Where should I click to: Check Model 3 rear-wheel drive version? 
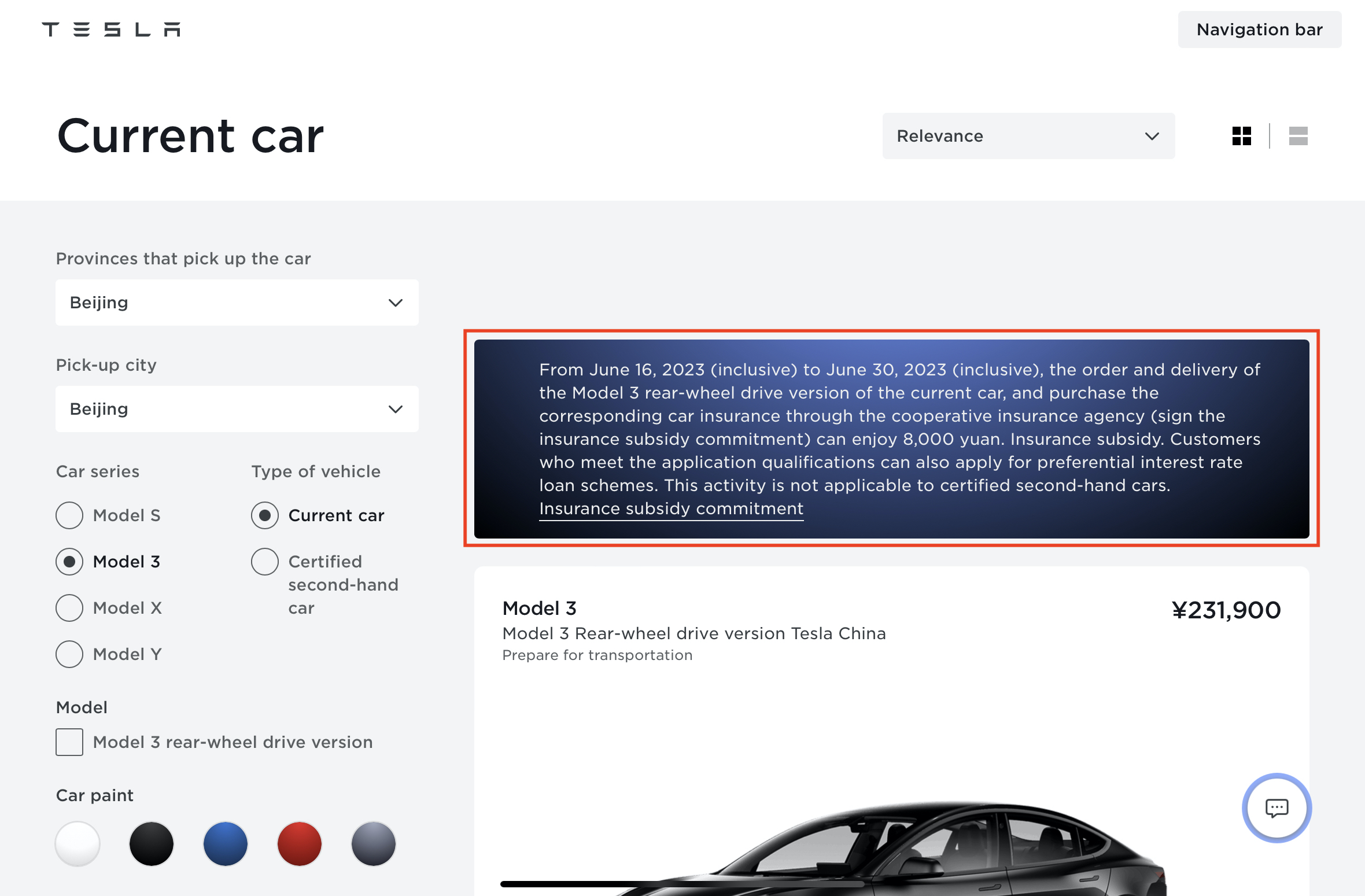point(69,742)
